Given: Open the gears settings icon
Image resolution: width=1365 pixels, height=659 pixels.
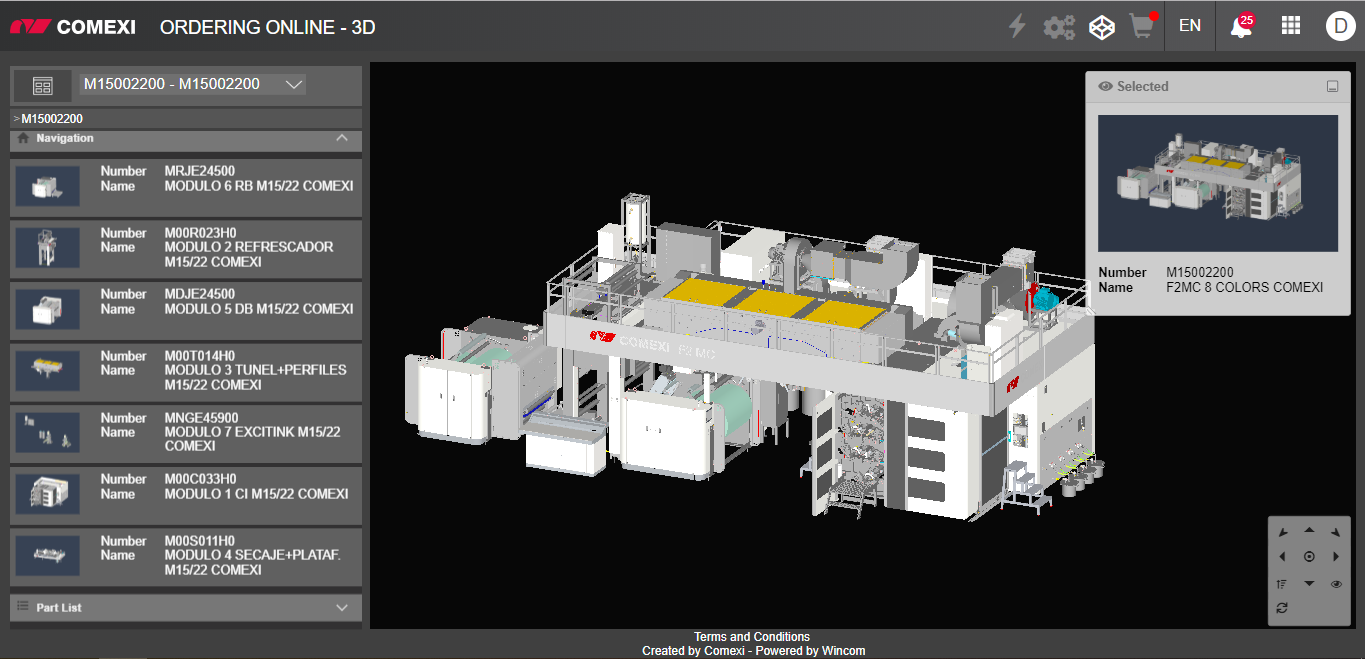Looking at the screenshot, I should 1059,27.
